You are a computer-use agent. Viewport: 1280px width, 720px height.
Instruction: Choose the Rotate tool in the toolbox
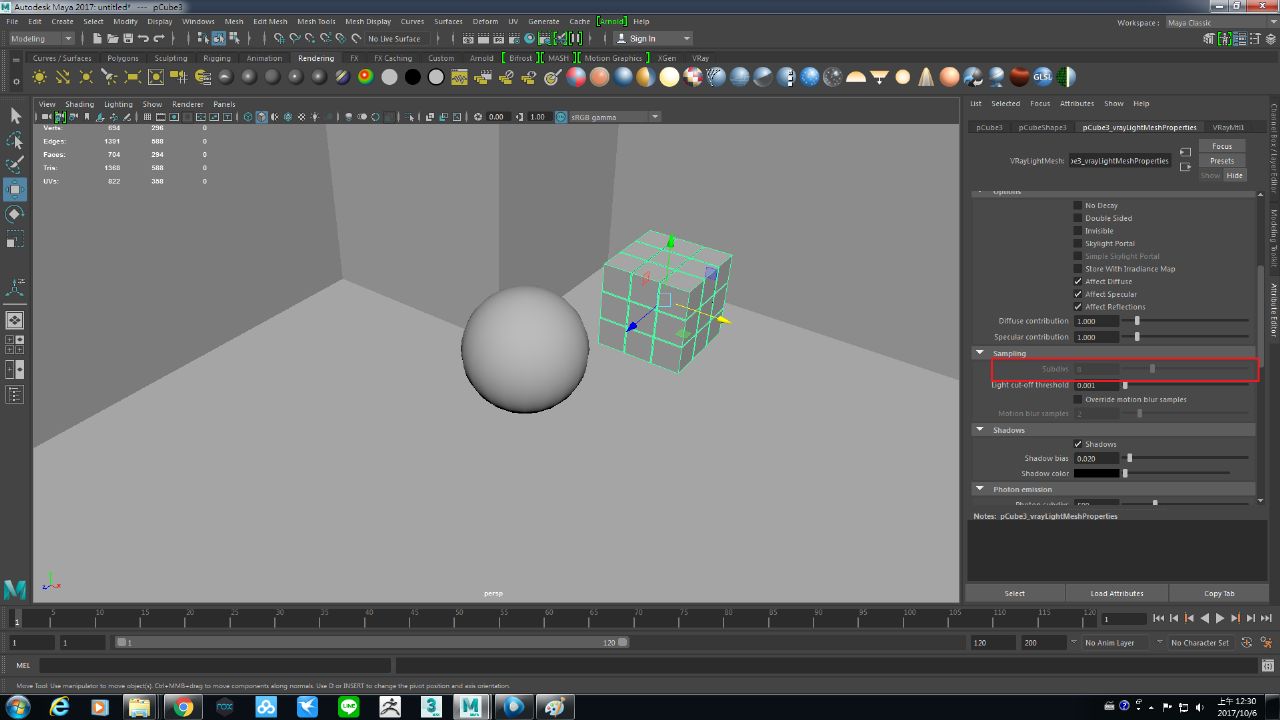click(15, 215)
